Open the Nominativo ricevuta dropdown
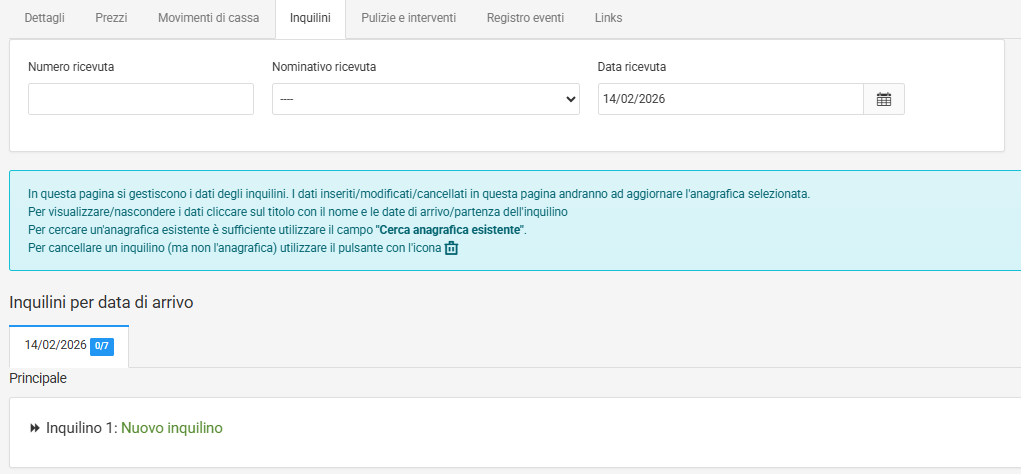 coord(425,99)
